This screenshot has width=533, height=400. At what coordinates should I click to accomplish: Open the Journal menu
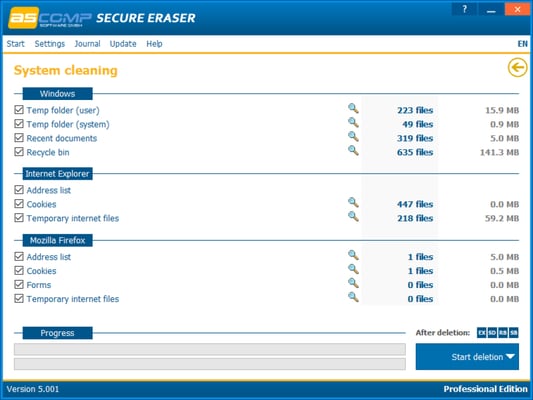click(87, 44)
